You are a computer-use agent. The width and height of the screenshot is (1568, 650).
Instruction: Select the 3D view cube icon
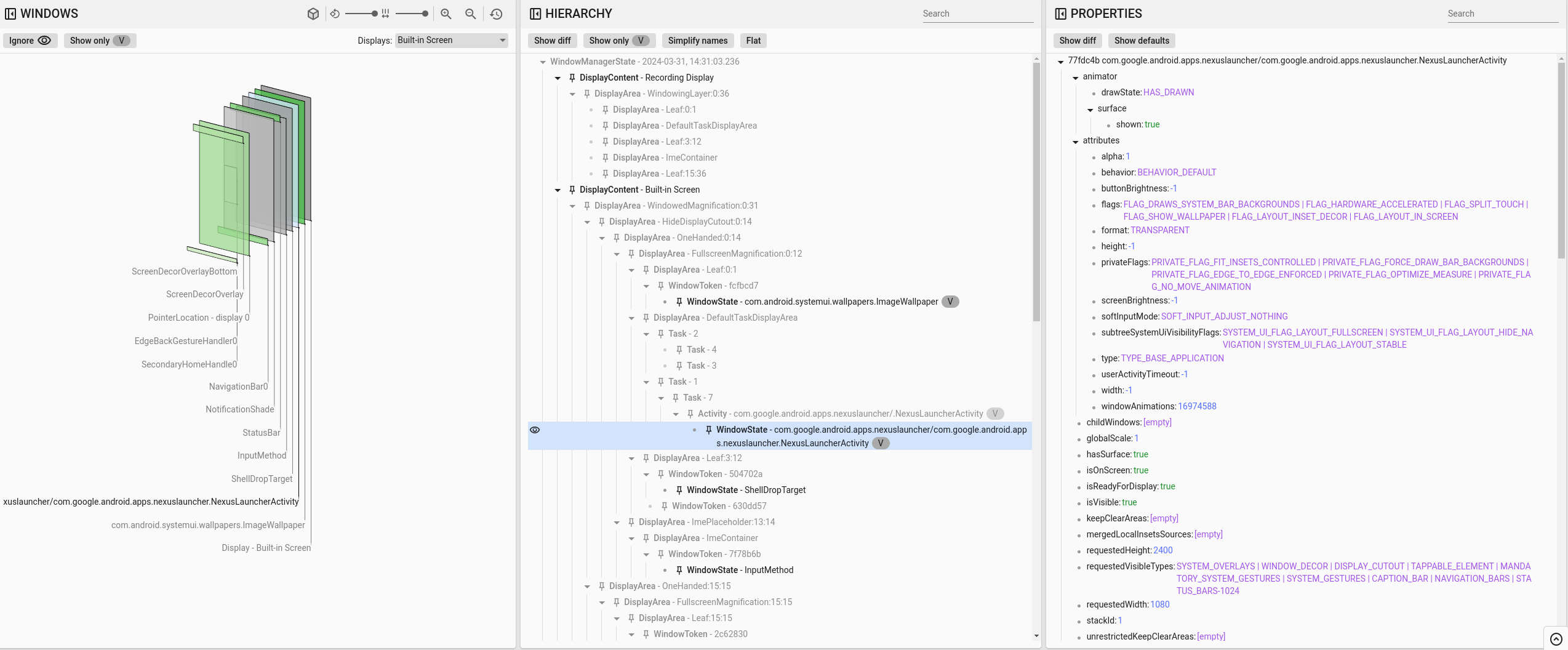pos(314,14)
